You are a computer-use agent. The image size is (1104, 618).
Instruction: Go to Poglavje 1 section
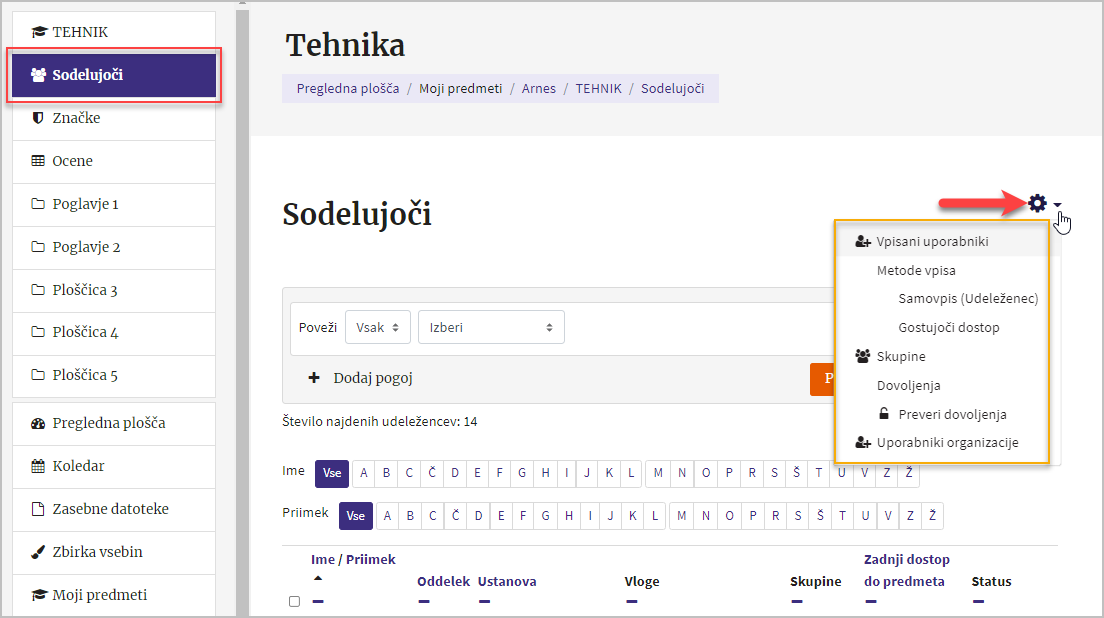(114, 204)
